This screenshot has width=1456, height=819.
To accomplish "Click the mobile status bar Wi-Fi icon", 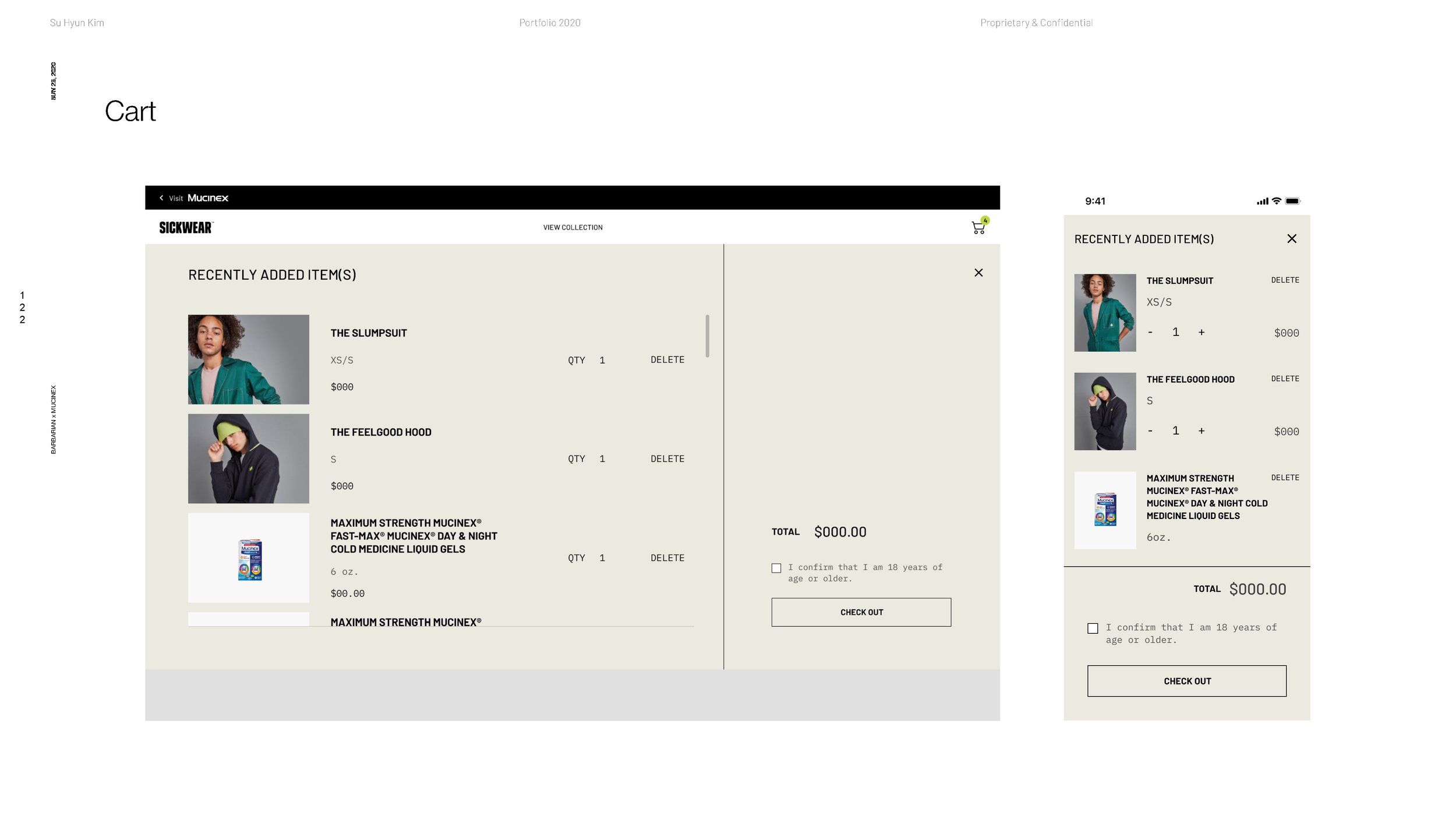I will 1276,201.
